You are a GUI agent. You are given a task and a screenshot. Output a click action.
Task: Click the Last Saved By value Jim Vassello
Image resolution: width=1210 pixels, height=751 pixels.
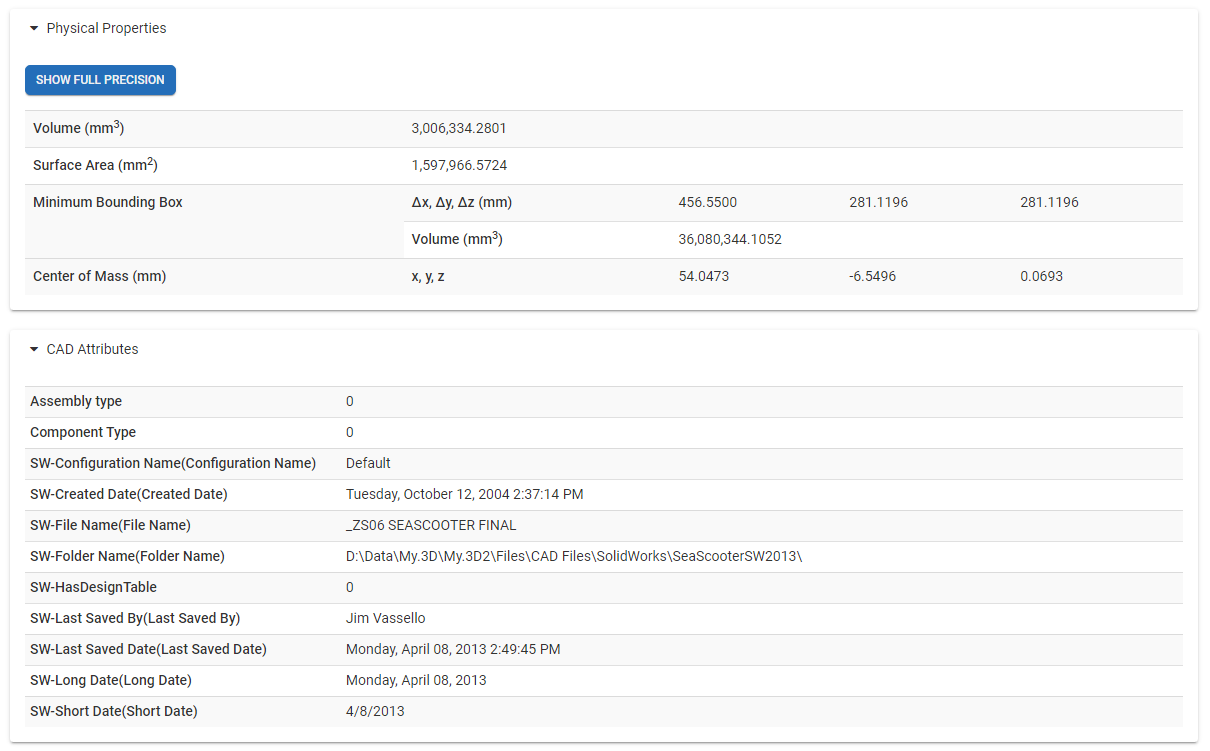click(385, 619)
